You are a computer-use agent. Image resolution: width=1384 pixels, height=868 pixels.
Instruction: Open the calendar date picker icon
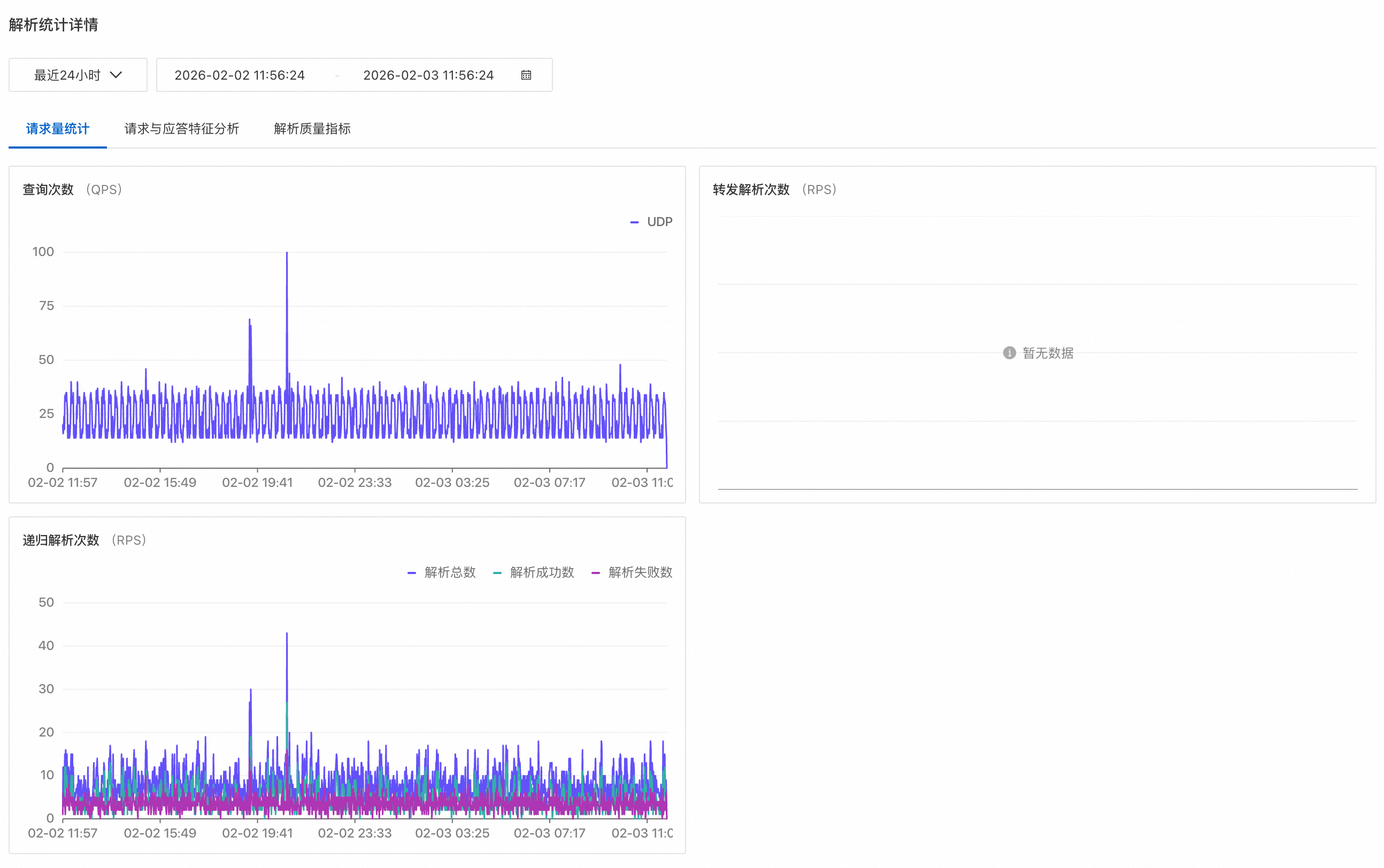526,75
